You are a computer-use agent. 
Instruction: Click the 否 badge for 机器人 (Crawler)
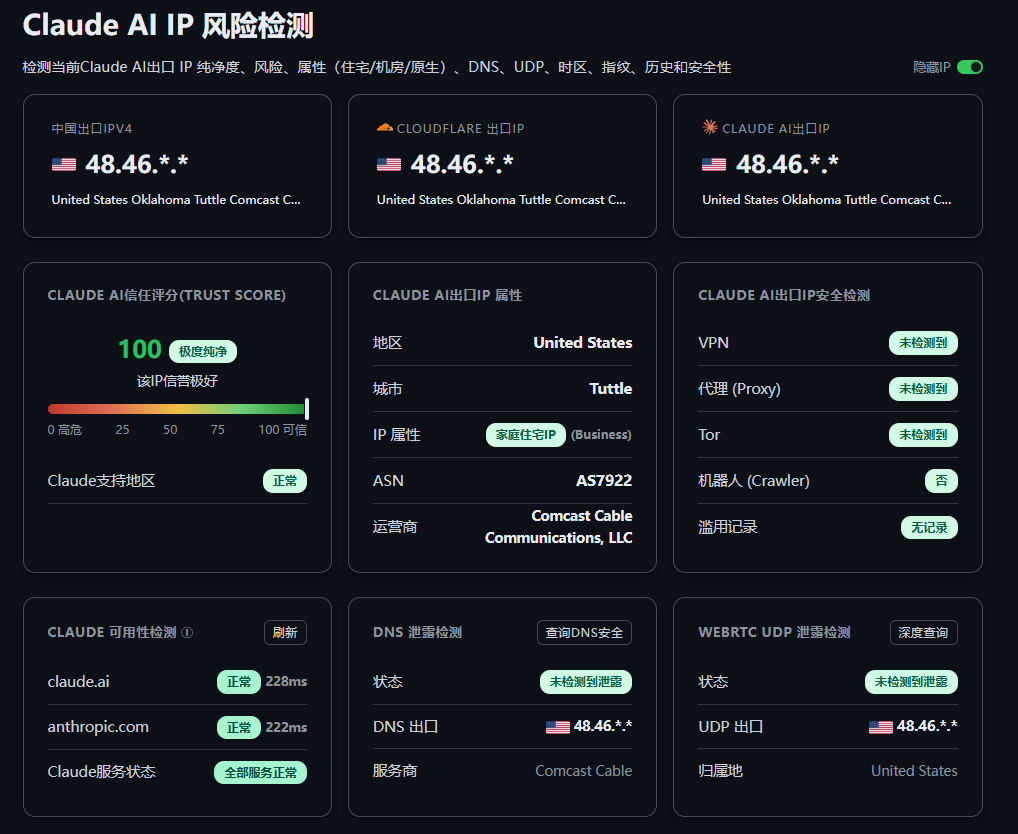coord(941,481)
